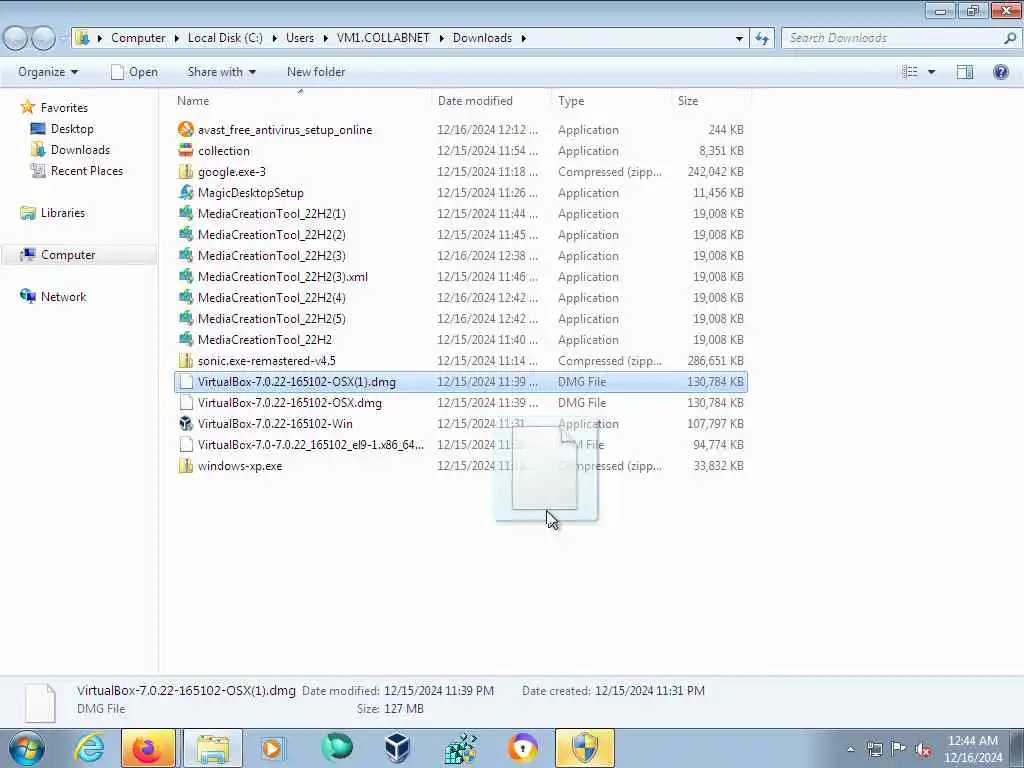Screen dimensions: 1024x768
Task: Open the Help question mark icon
Action: [x=1000, y=72]
